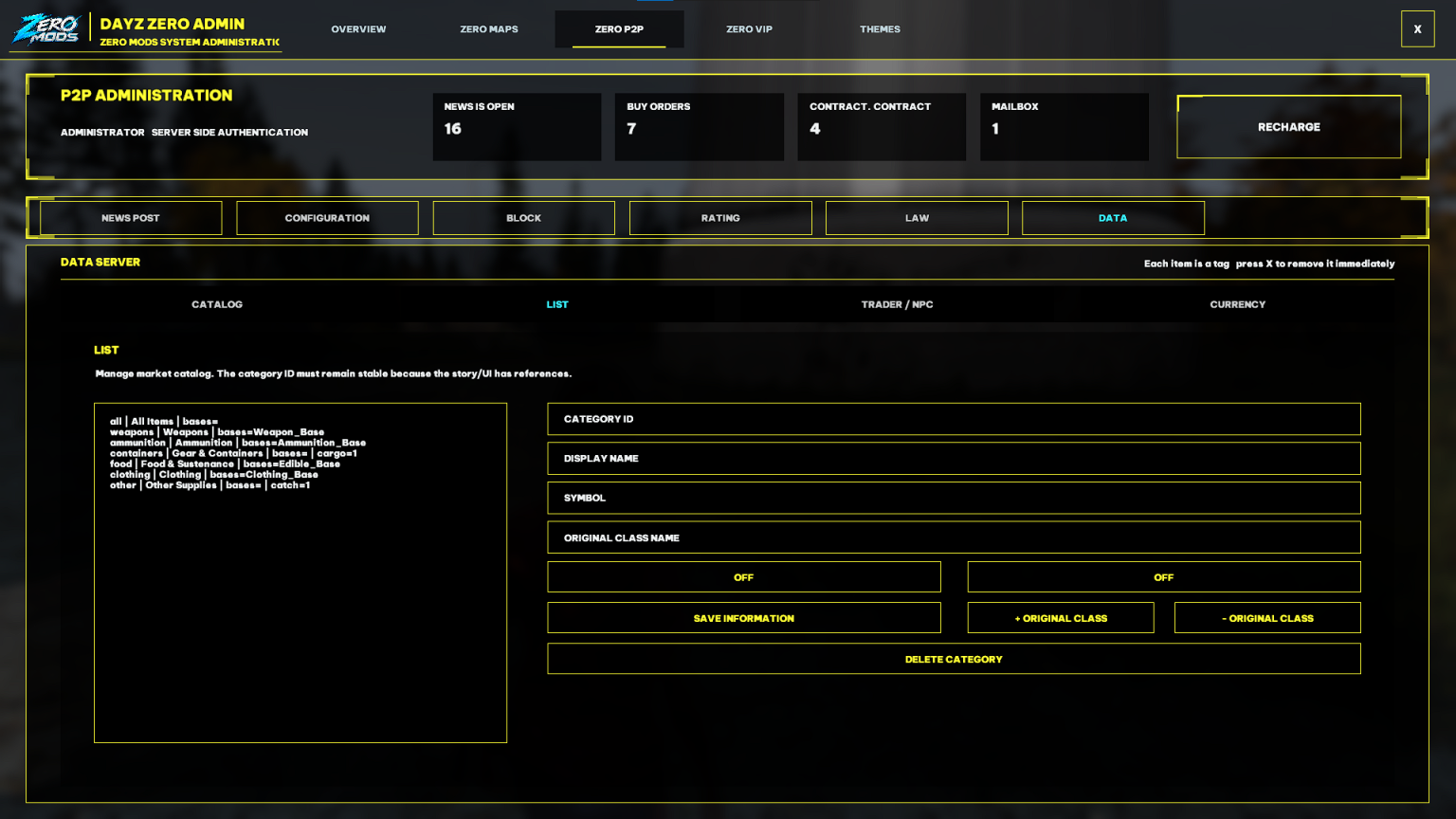Toggle the OFF switch above Save Information
The height and width of the screenshot is (819, 1456).
(744, 577)
